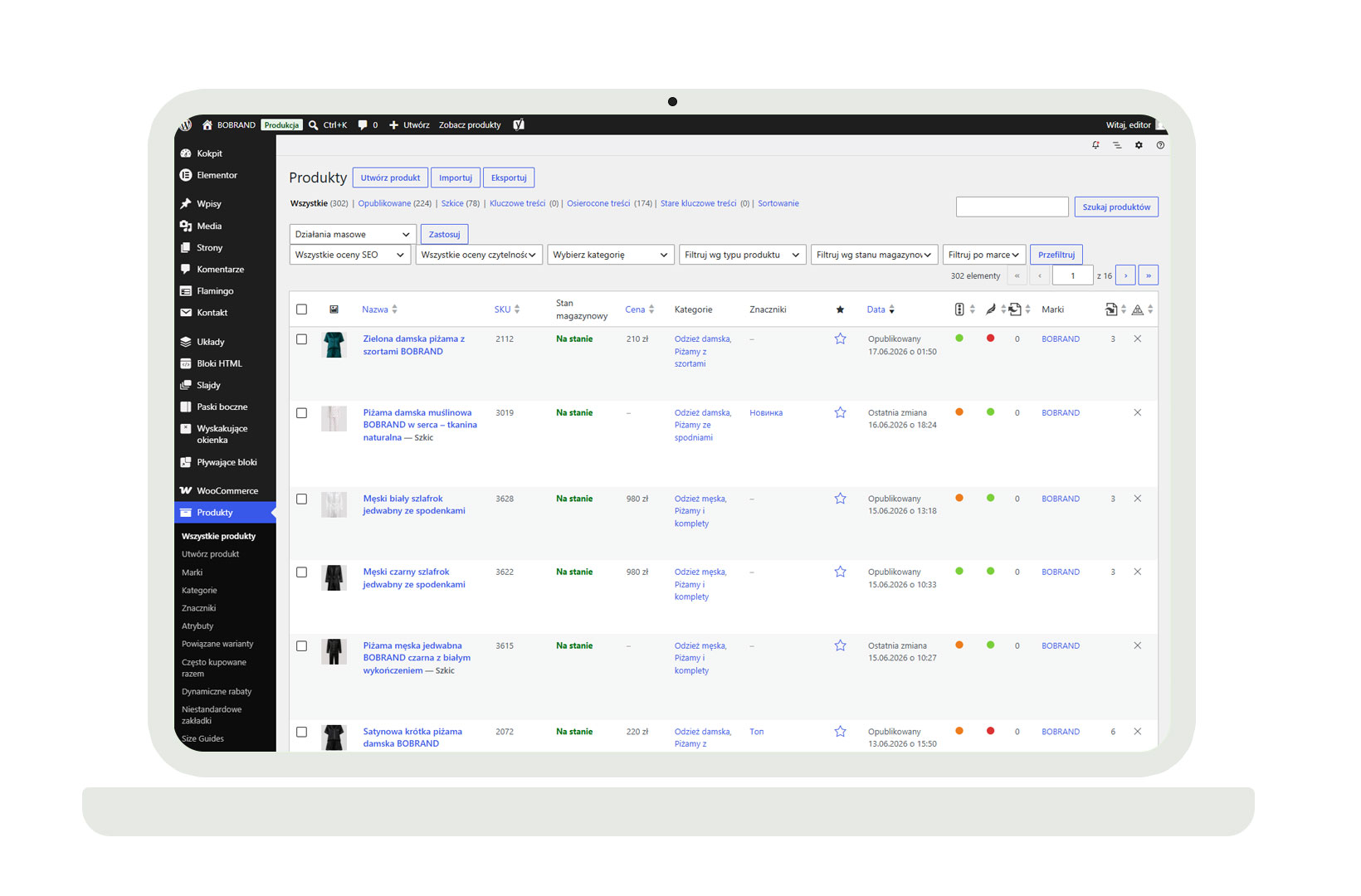The width and height of the screenshot is (1361, 896).
Task: Open the comments bubble in admin bar
Action: (x=363, y=125)
